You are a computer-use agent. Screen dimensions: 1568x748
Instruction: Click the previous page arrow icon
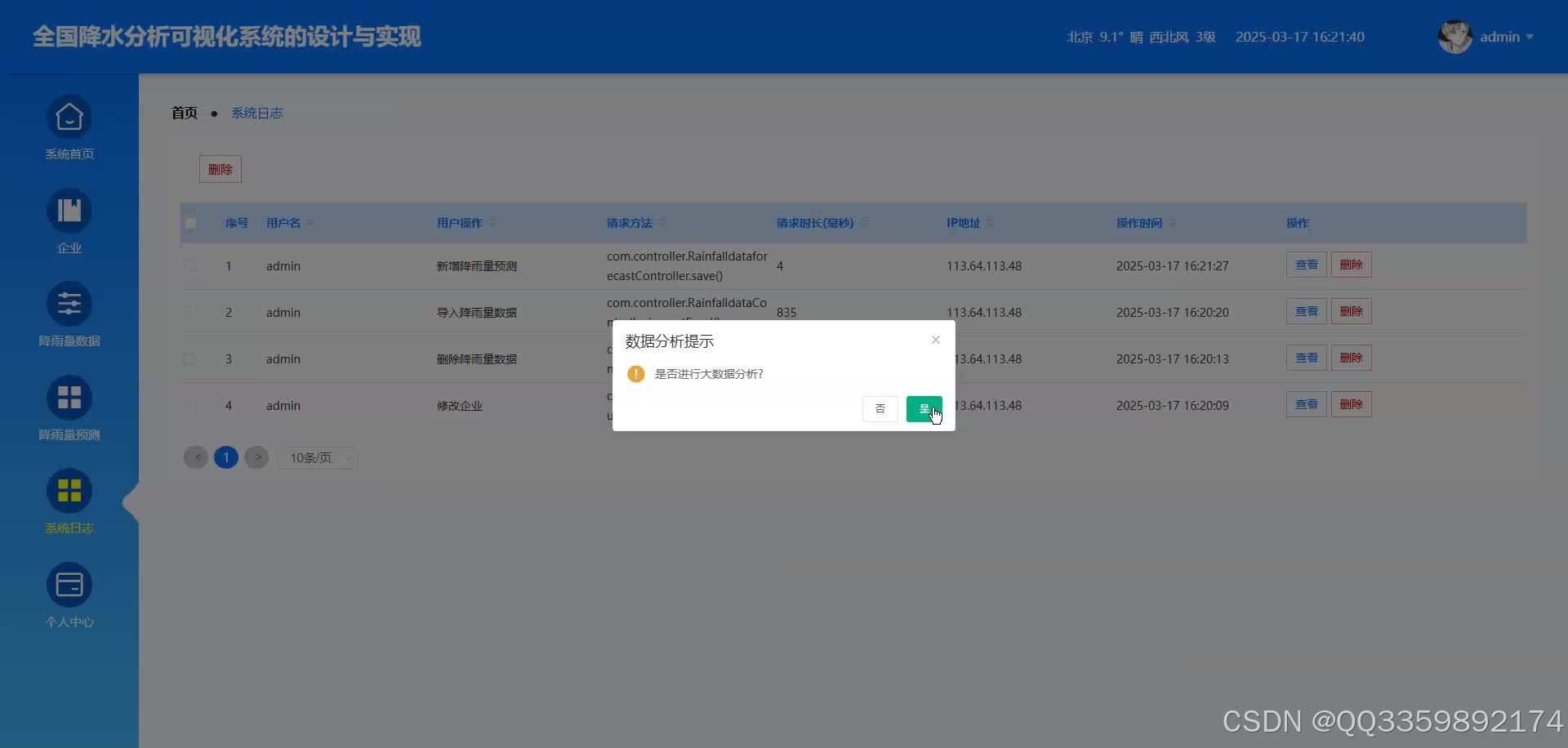pos(195,457)
